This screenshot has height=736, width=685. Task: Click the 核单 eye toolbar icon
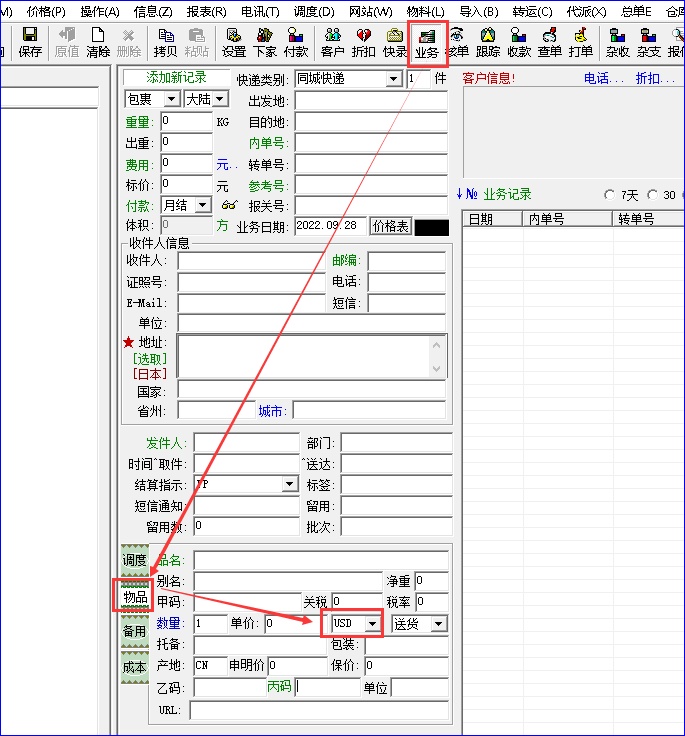coord(458,42)
